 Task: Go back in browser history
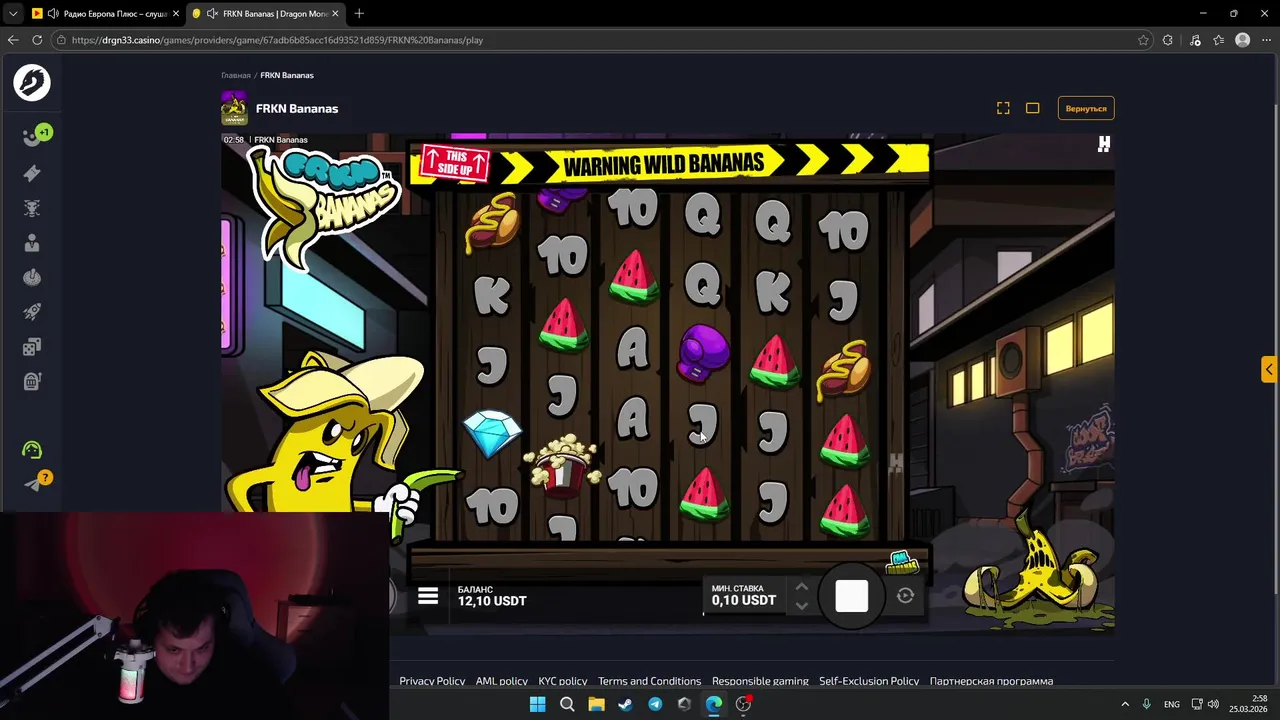[13, 40]
